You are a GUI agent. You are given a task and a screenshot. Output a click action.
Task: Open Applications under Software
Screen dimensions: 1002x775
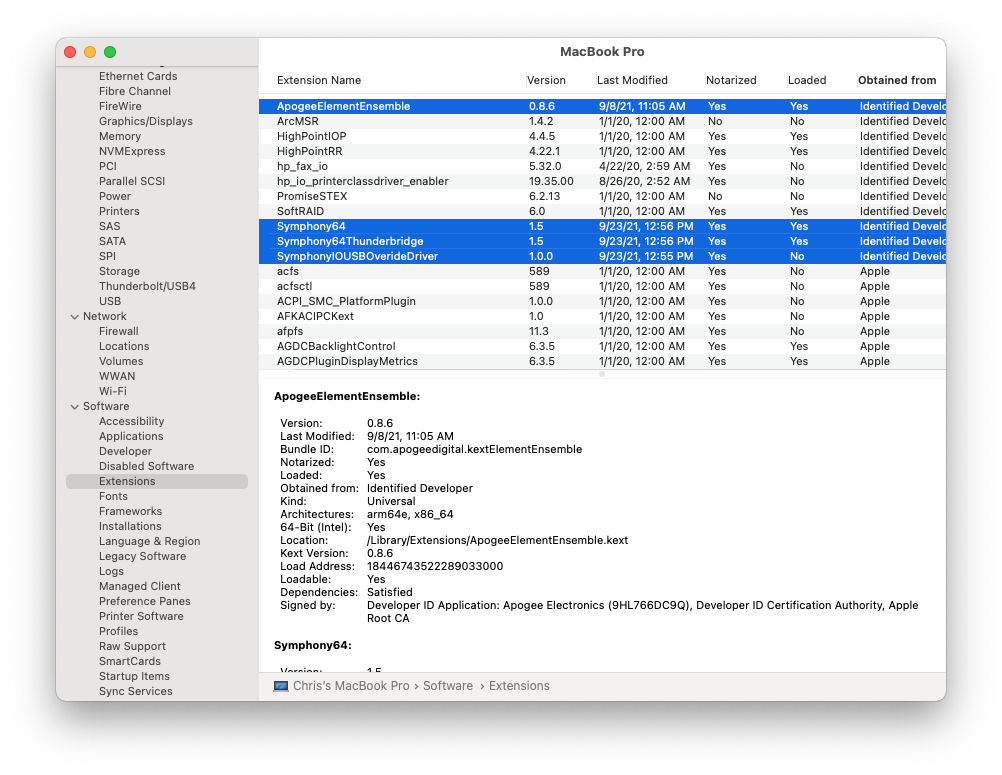(x=131, y=436)
